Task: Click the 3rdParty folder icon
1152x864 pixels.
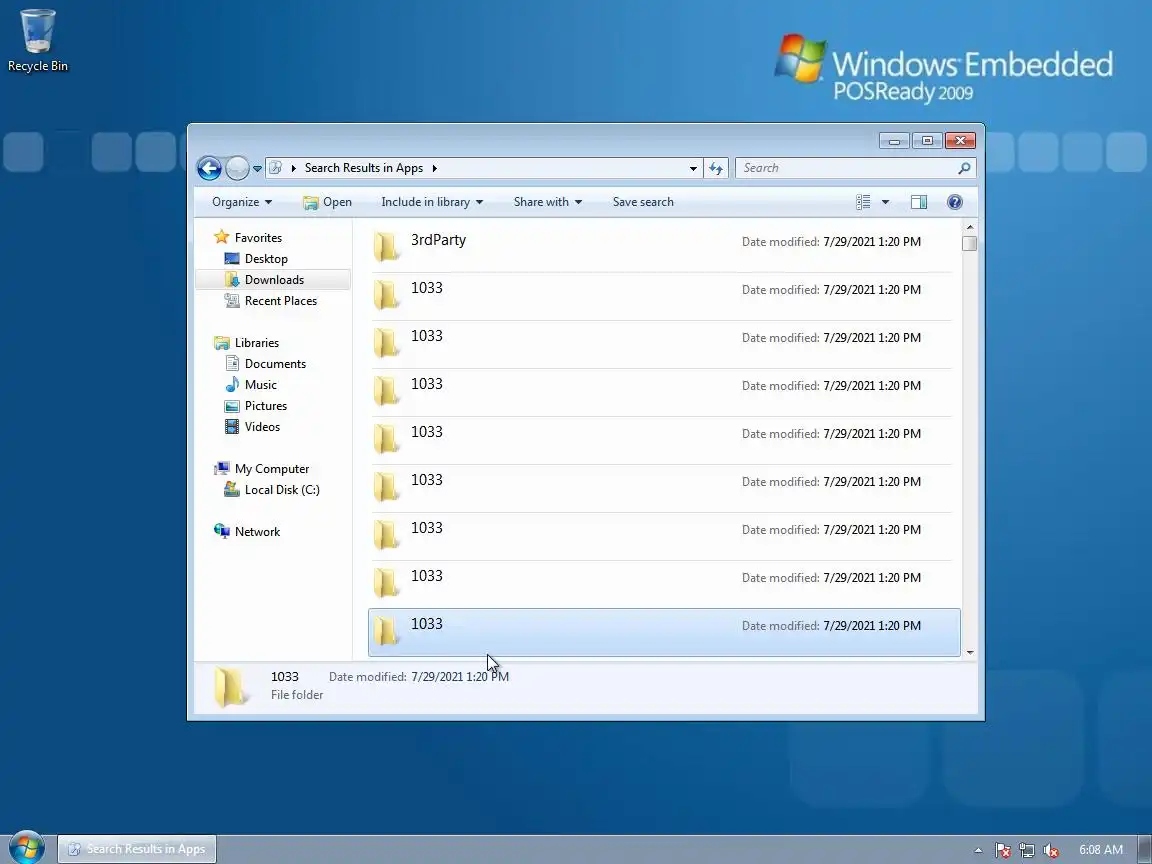Action: click(386, 248)
